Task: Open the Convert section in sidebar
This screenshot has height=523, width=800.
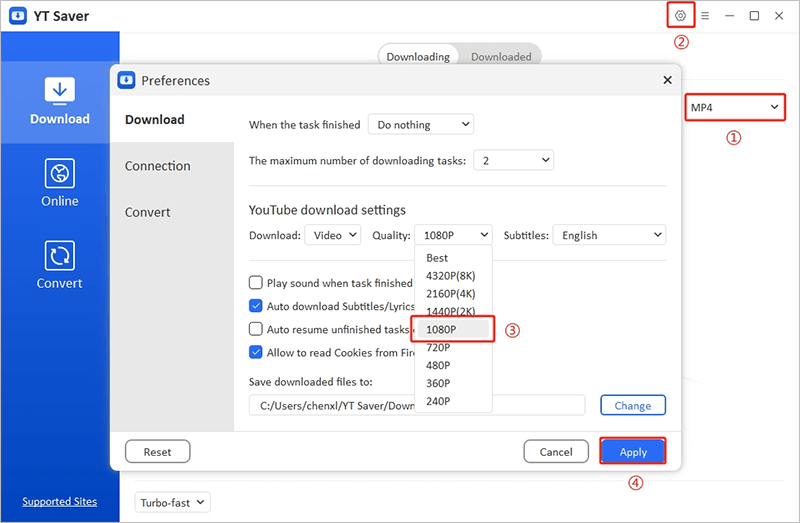Action: tap(60, 265)
